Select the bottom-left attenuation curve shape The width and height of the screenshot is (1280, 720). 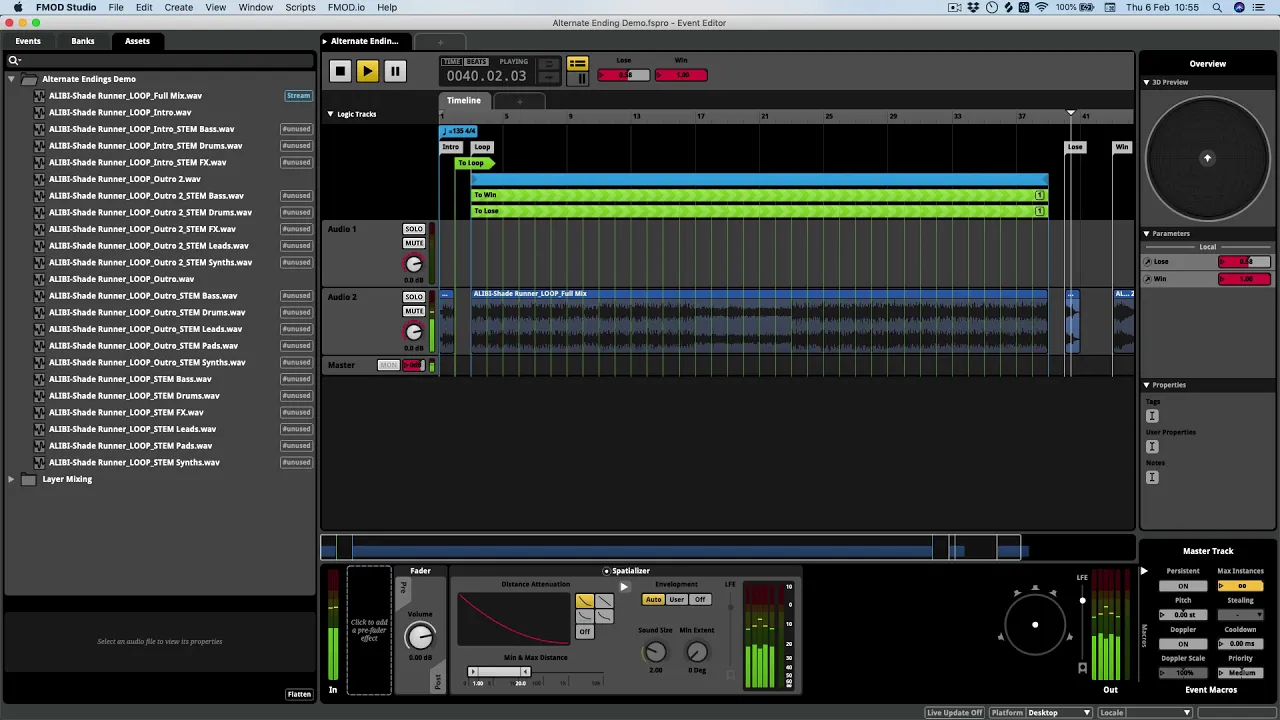click(x=584, y=616)
